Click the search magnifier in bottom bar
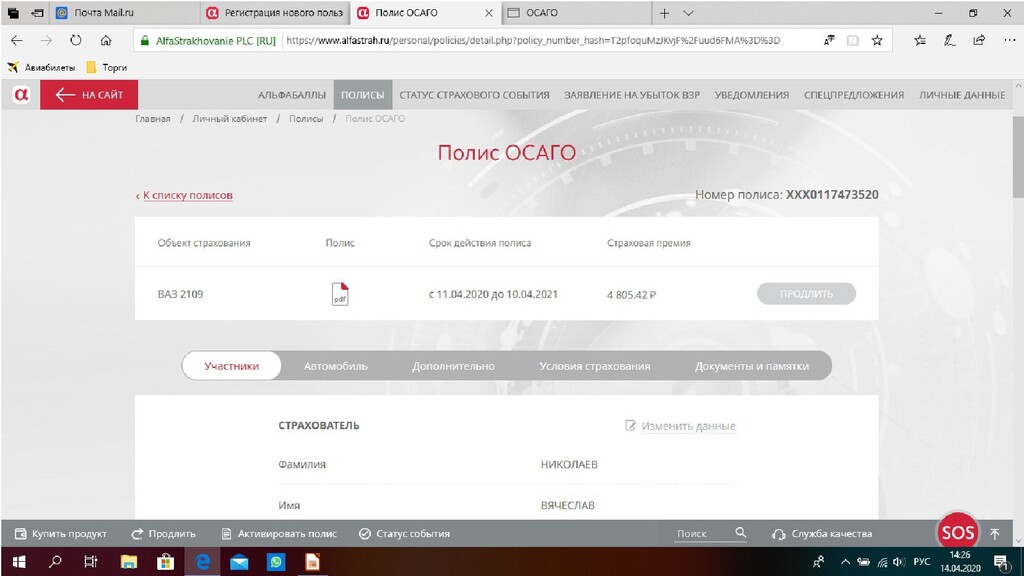The height and width of the screenshot is (576, 1024). (741, 533)
